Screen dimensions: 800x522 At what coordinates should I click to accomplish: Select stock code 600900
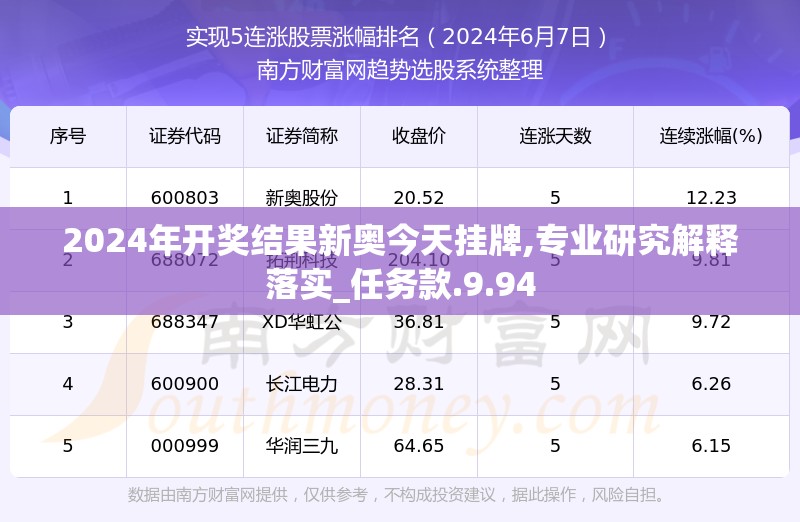coord(185,384)
